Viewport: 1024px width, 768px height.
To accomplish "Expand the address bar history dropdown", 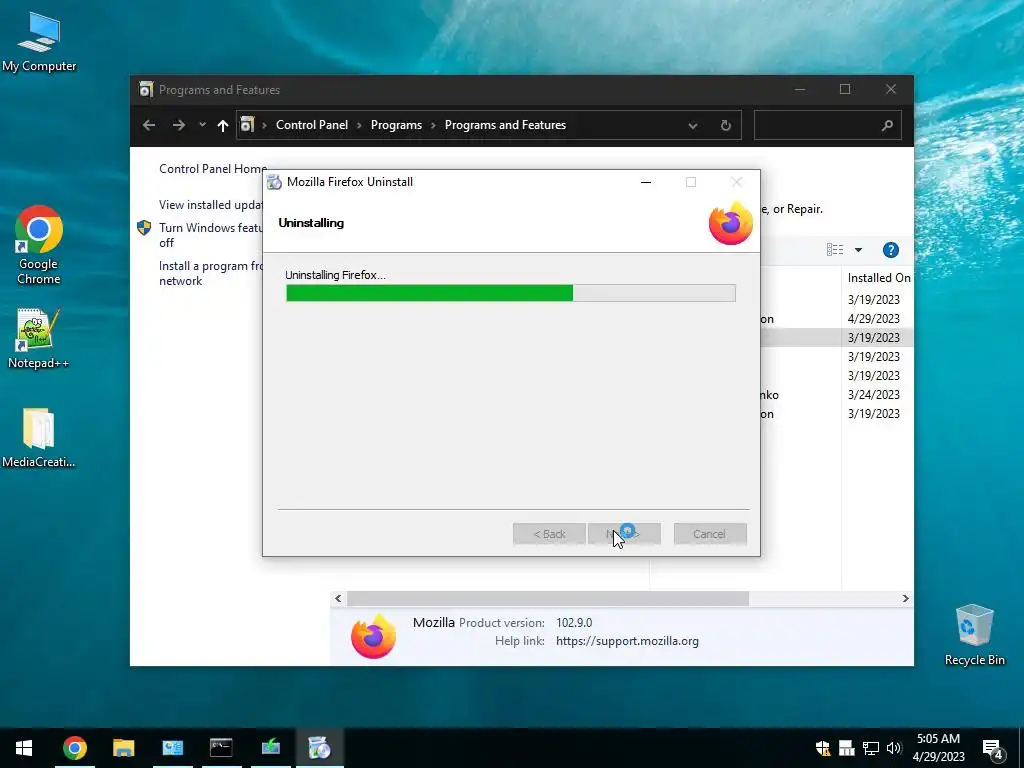I will [x=693, y=125].
